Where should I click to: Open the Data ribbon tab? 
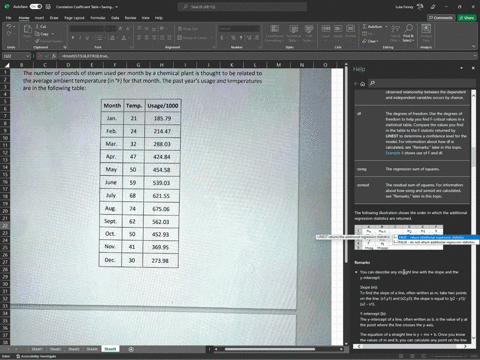pyautogui.click(x=115, y=18)
